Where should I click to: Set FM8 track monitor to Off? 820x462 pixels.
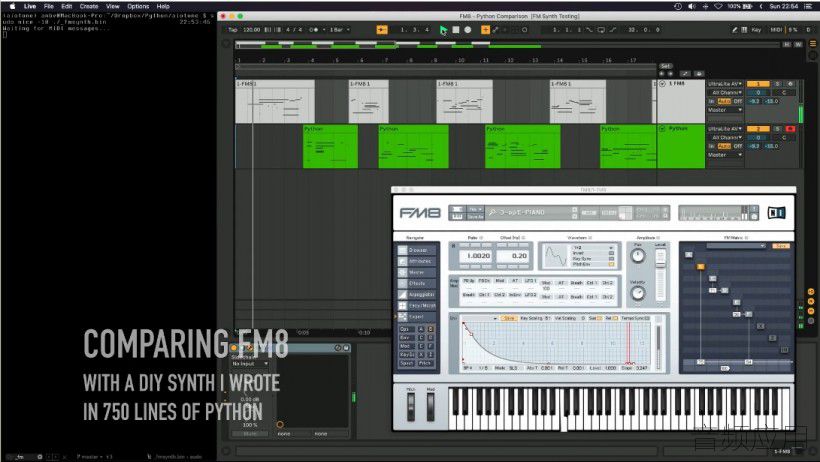[x=737, y=102]
